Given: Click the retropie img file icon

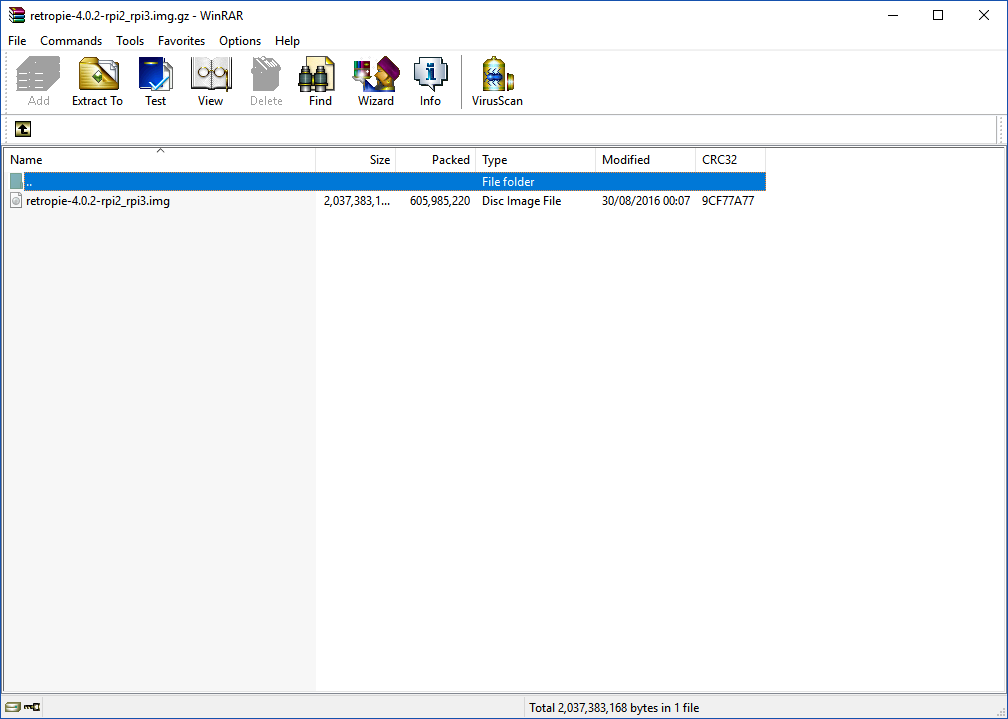Looking at the screenshot, I should [x=17, y=201].
